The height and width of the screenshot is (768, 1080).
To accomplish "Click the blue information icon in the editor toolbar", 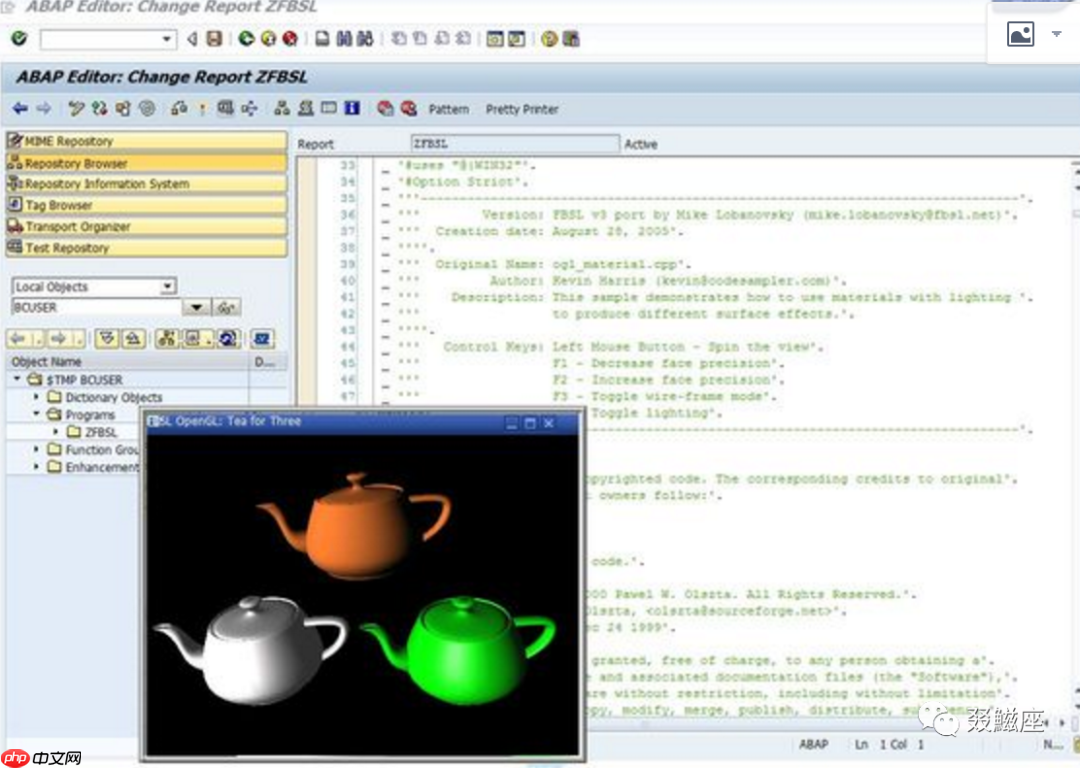I will pos(352,108).
